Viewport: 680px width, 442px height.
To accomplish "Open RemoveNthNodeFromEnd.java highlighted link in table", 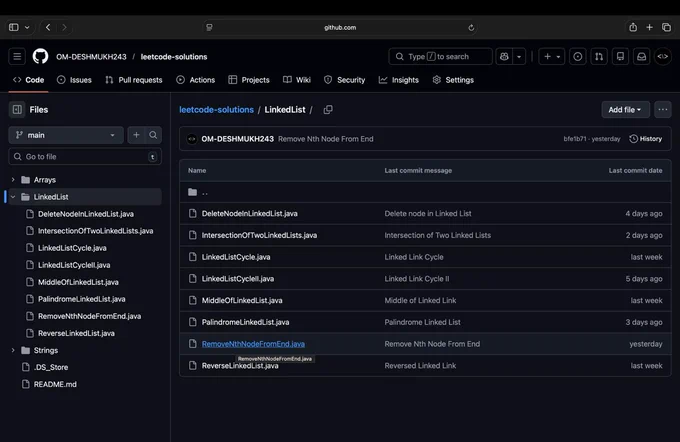I will [253, 344].
